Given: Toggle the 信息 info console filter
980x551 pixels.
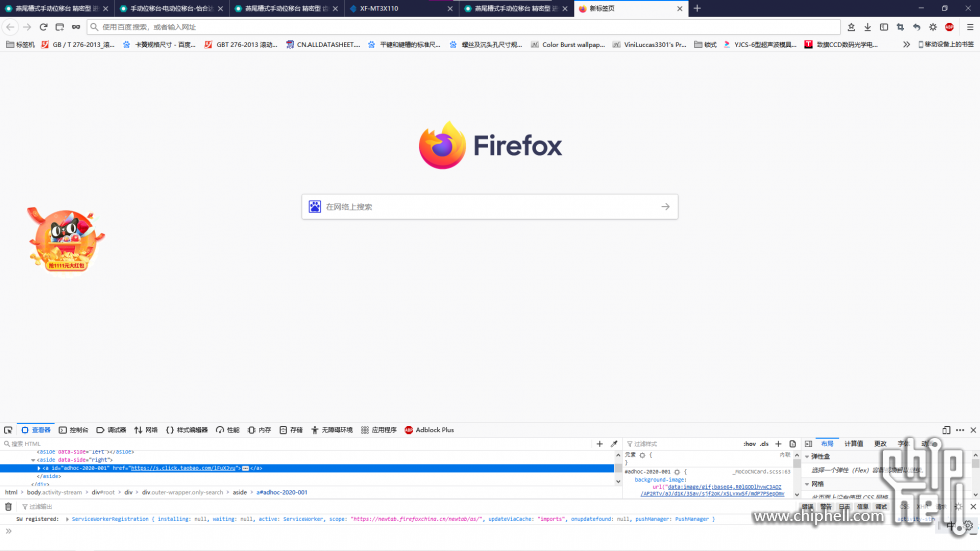Looking at the screenshot, I should pyautogui.click(x=862, y=507).
